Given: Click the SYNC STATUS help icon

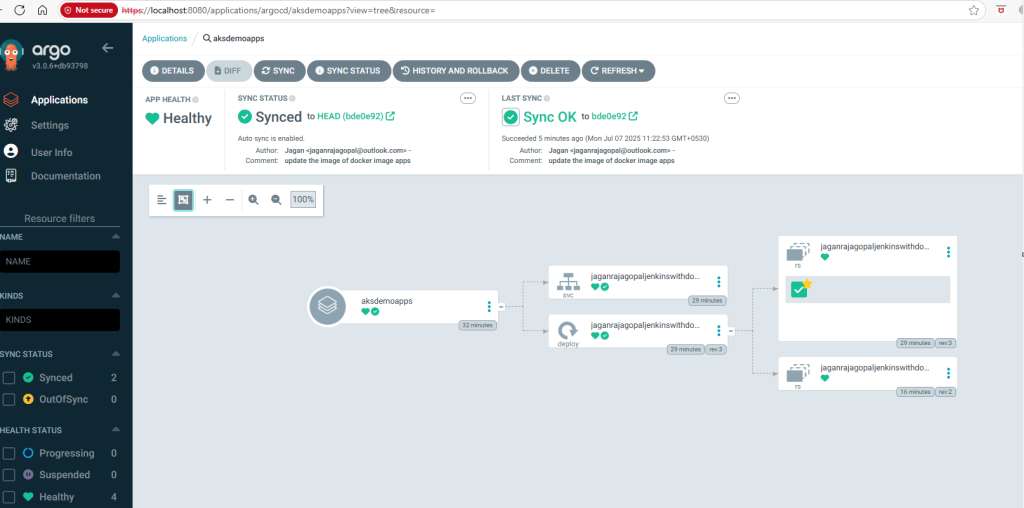Looking at the screenshot, I should 292,99.
